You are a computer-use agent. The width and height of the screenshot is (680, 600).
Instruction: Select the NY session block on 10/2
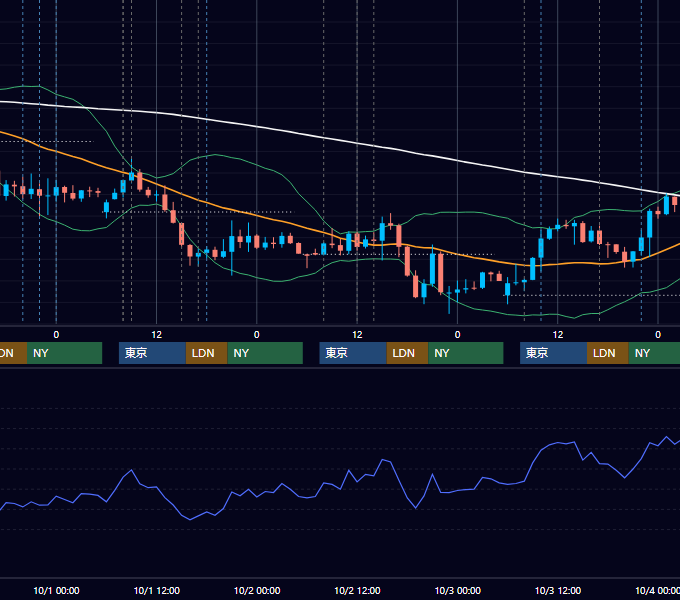[x=466, y=353]
